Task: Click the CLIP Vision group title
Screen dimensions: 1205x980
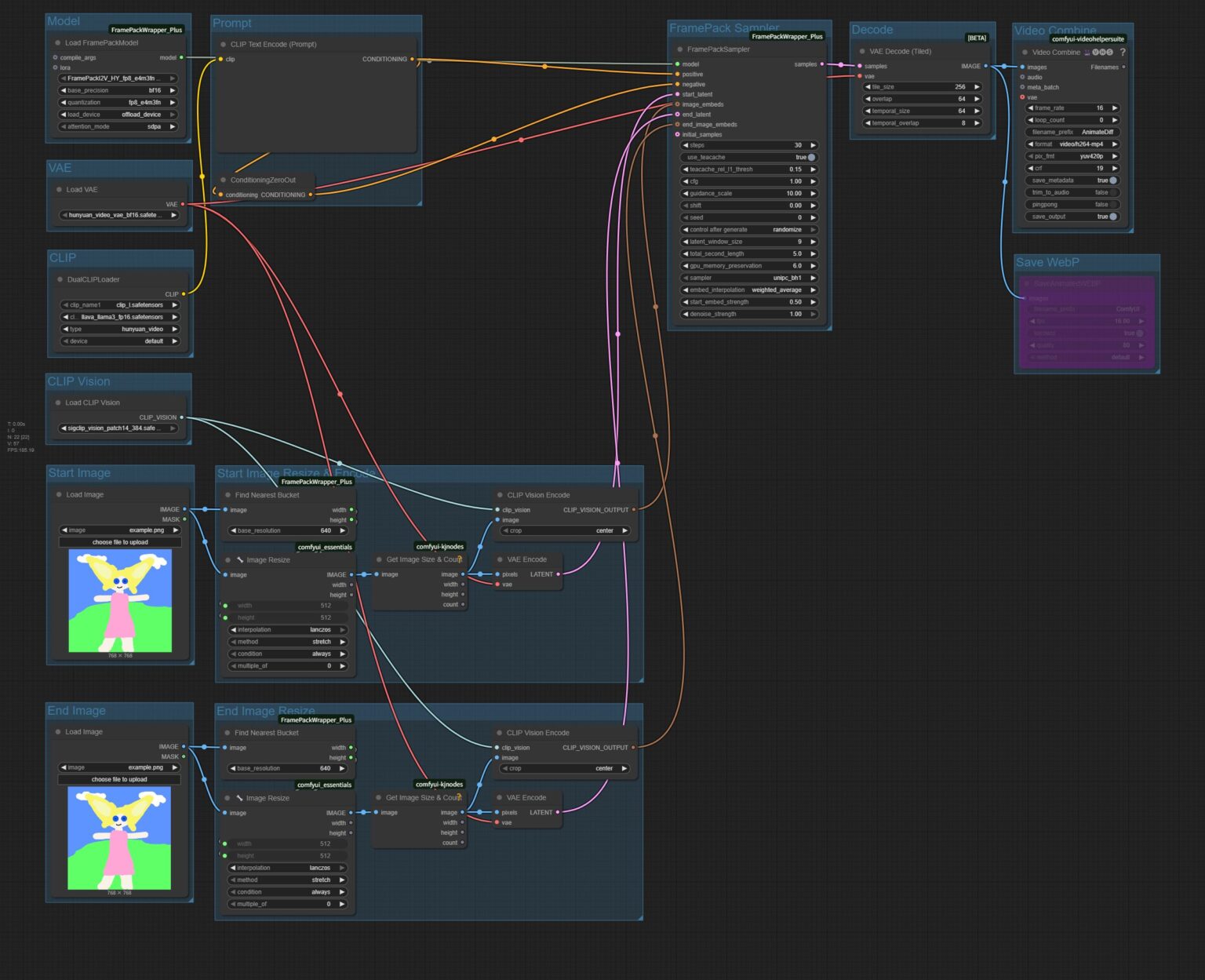Action: pos(78,381)
